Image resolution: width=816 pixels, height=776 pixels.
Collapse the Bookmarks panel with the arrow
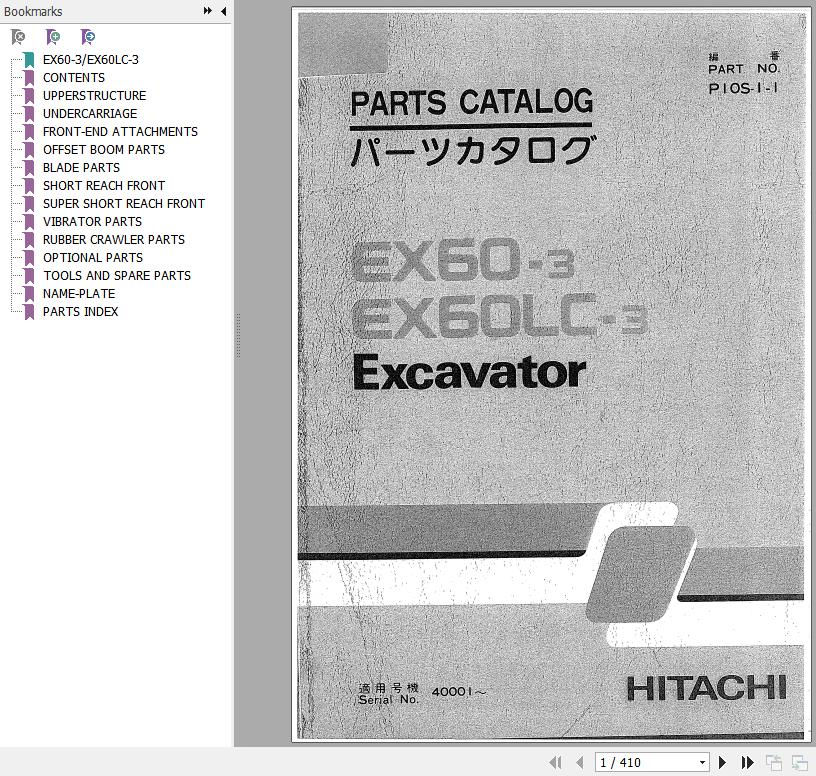224,11
